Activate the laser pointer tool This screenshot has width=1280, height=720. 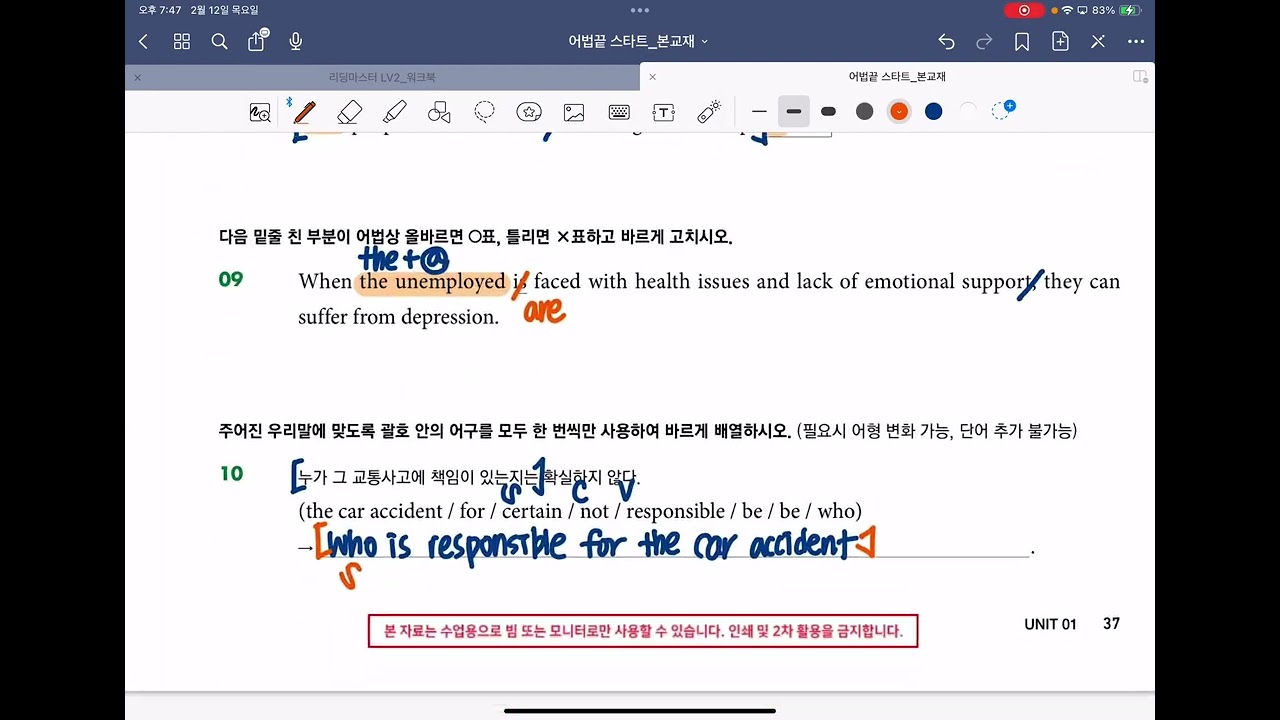709,112
